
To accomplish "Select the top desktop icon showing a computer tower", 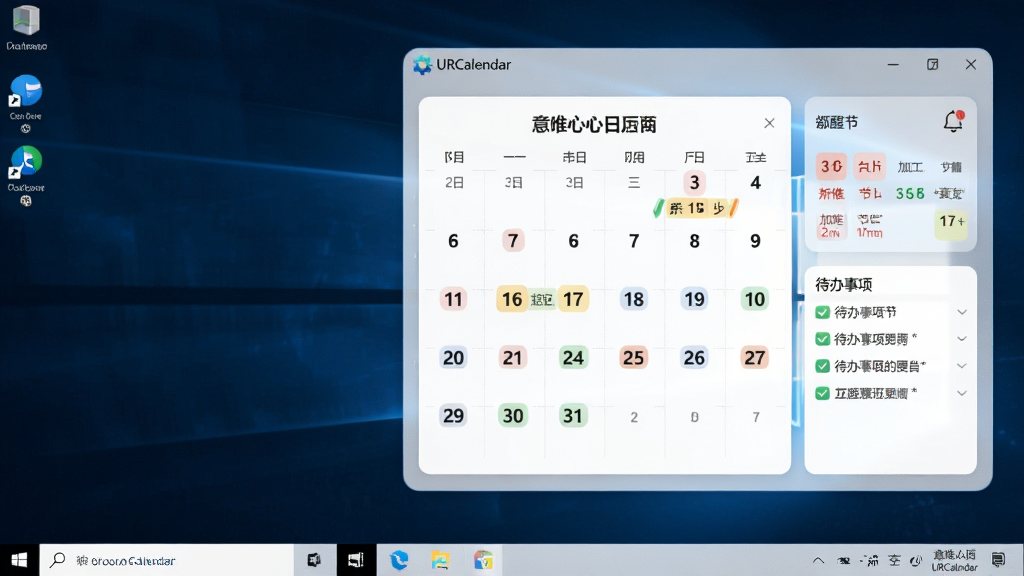I will (26, 20).
